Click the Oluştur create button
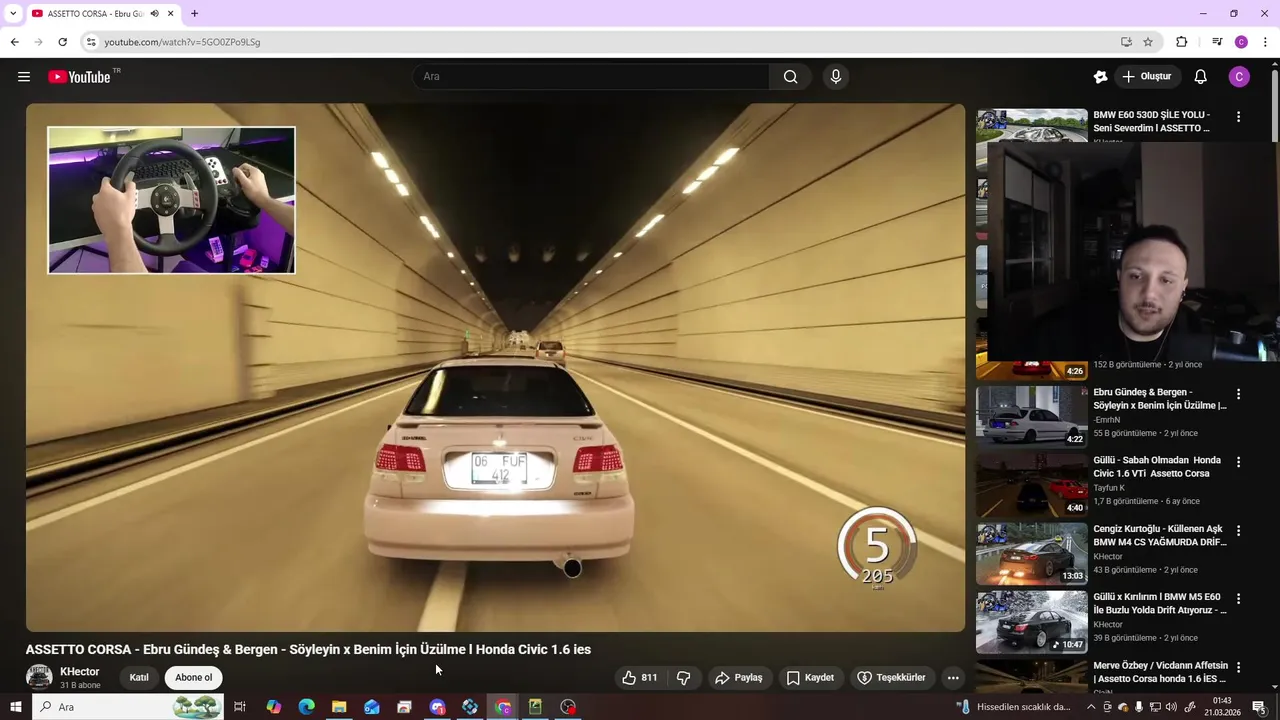 1146,77
